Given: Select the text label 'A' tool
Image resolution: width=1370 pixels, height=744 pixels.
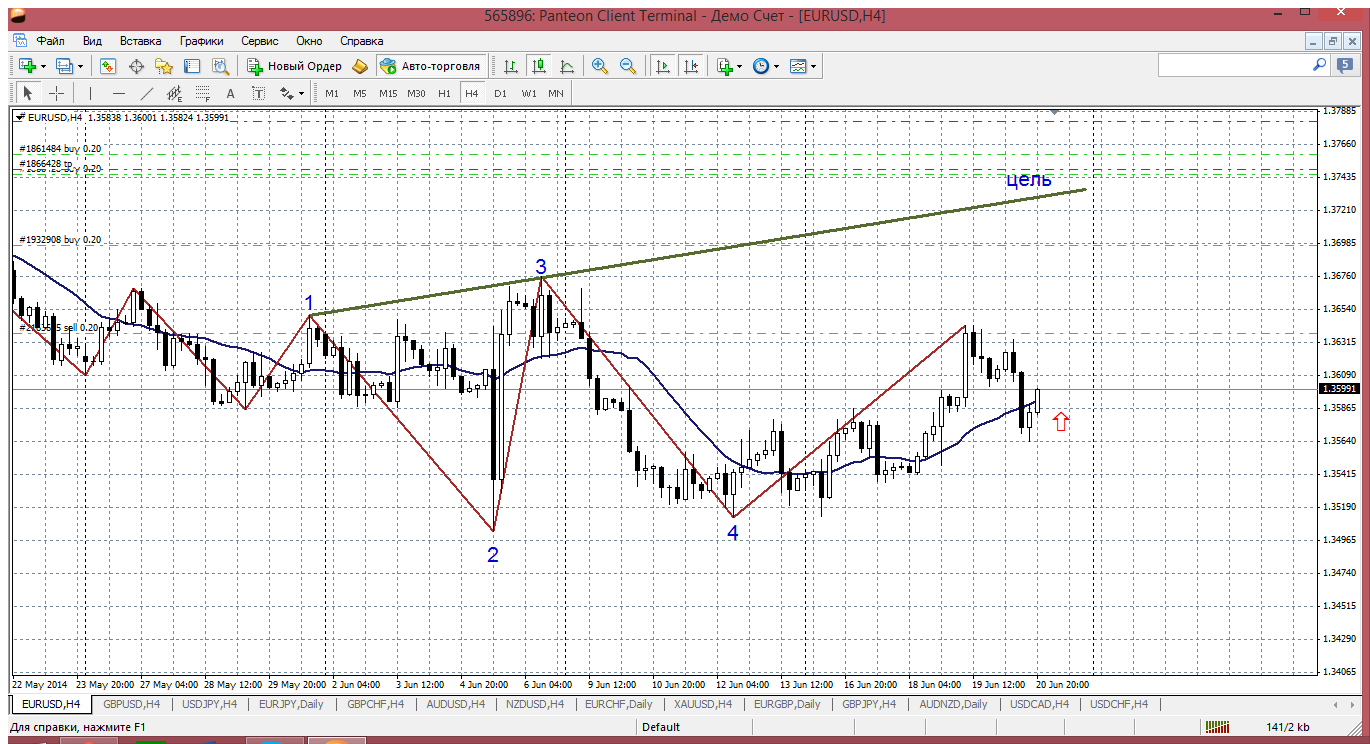Looking at the screenshot, I should [230, 93].
